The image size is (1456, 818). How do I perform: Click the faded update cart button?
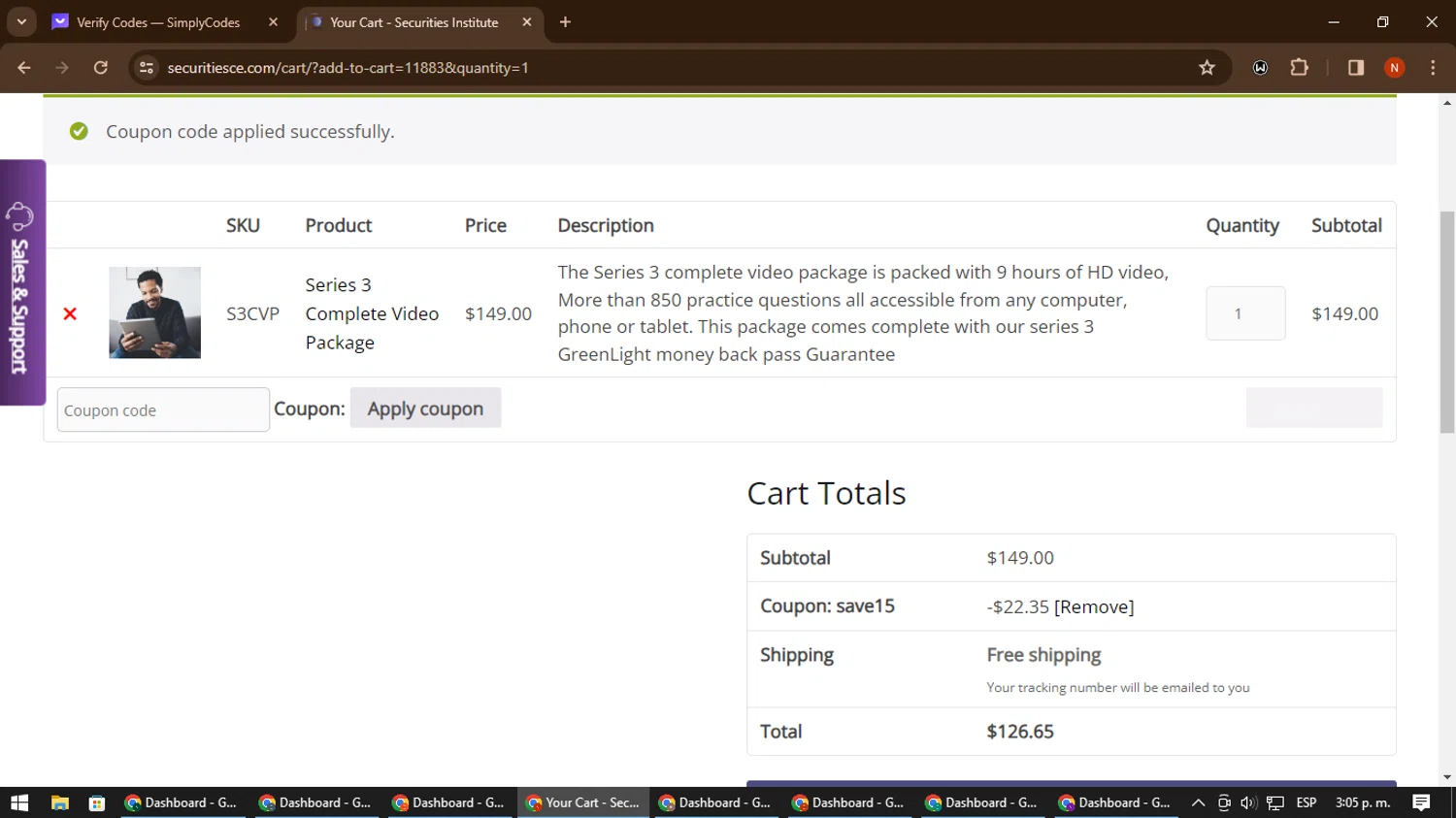tap(1314, 408)
